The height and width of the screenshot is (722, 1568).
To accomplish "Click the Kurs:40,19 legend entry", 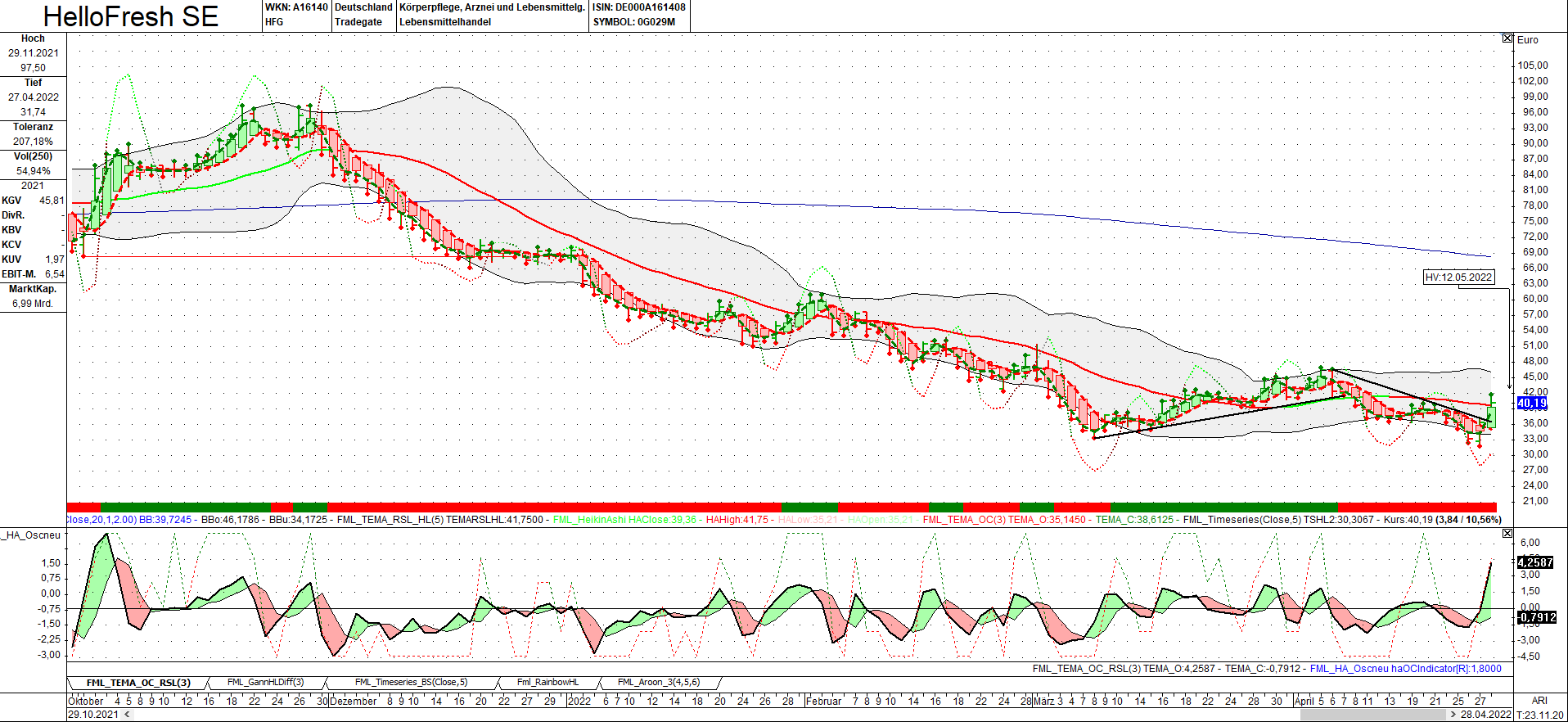I will point(1408,520).
